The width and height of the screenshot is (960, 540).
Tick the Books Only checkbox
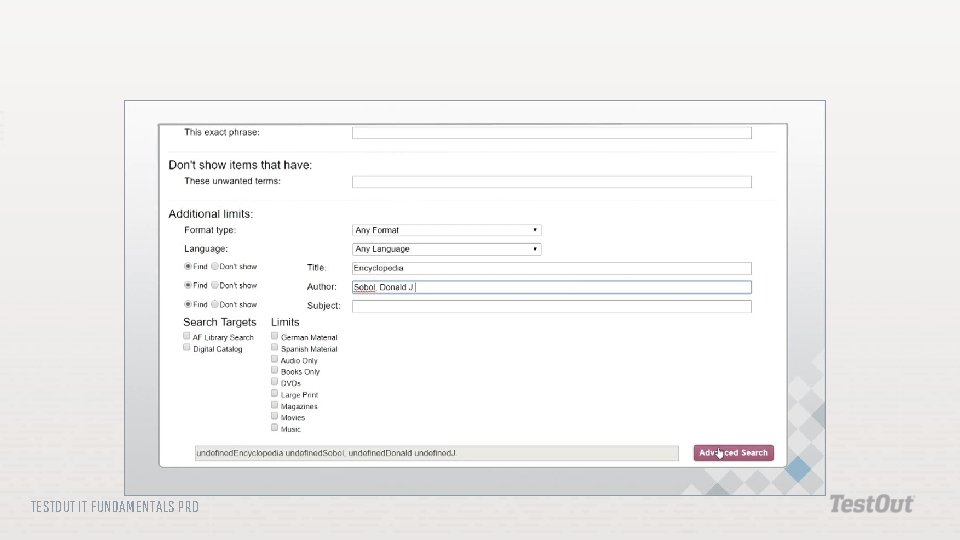click(274, 370)
